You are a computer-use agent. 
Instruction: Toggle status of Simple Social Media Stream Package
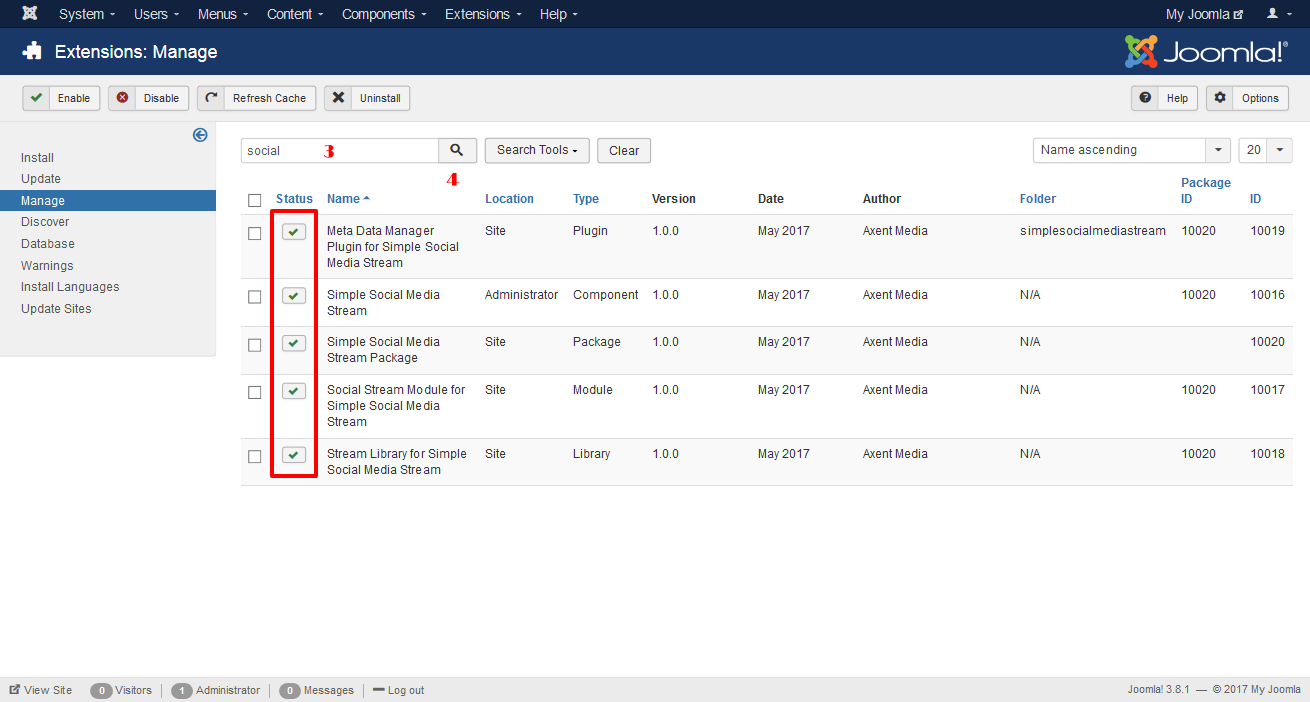[293, 343]
